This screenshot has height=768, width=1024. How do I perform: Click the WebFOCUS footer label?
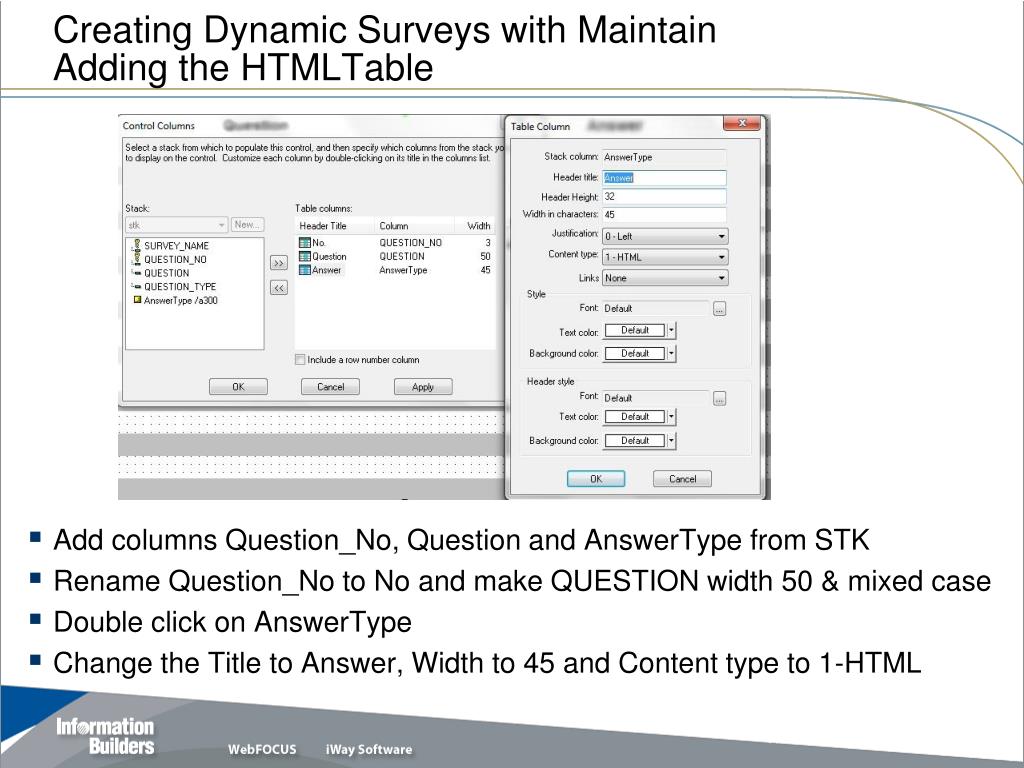point(262,749)
